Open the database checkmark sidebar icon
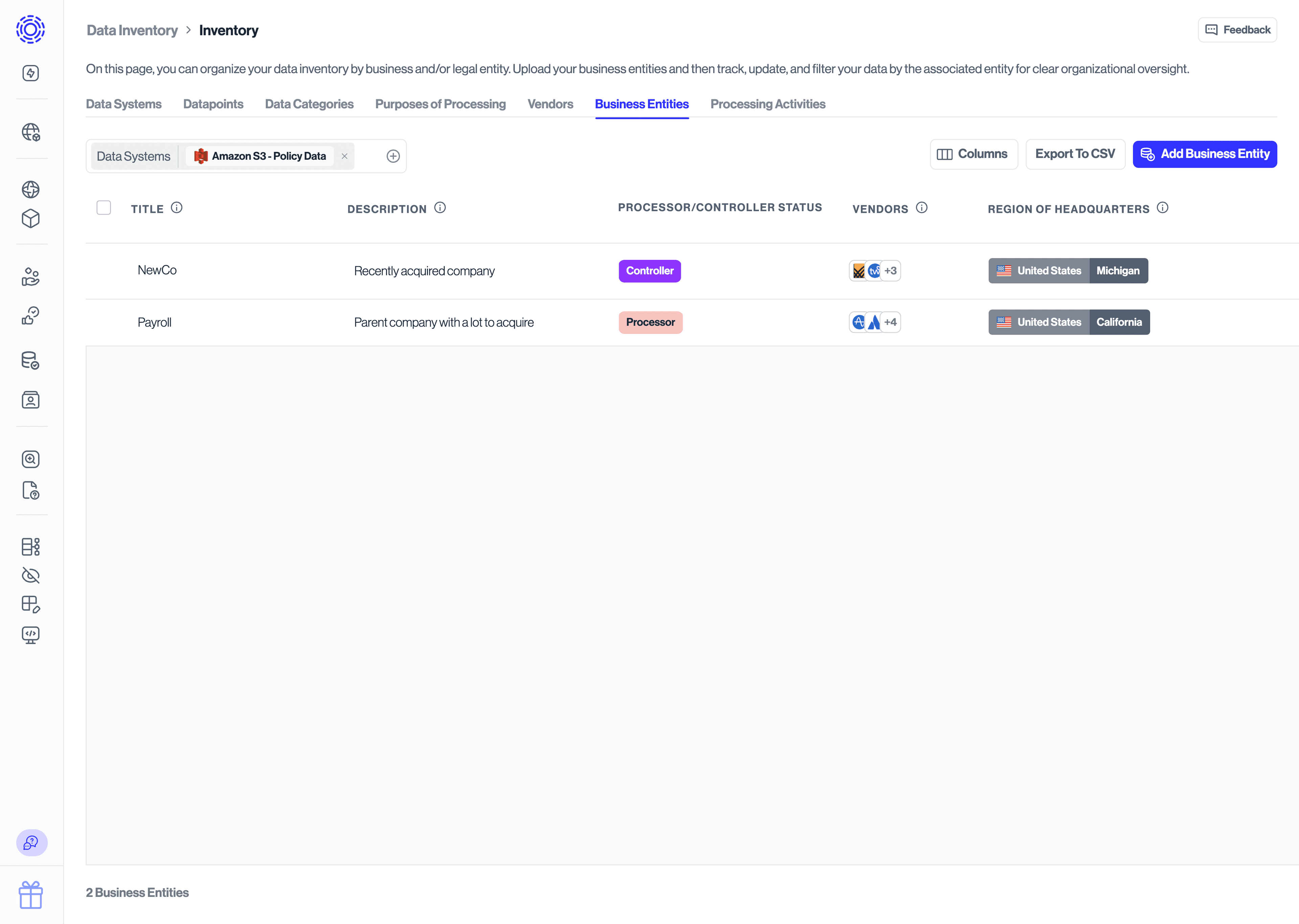 pyautogui.click(x=31, y=361)
